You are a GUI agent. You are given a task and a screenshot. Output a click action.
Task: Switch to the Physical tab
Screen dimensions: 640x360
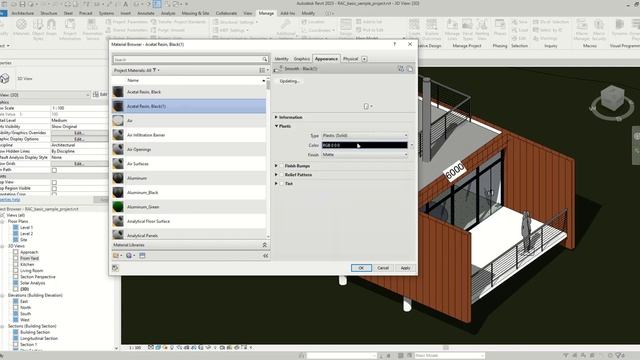(350, 59)
